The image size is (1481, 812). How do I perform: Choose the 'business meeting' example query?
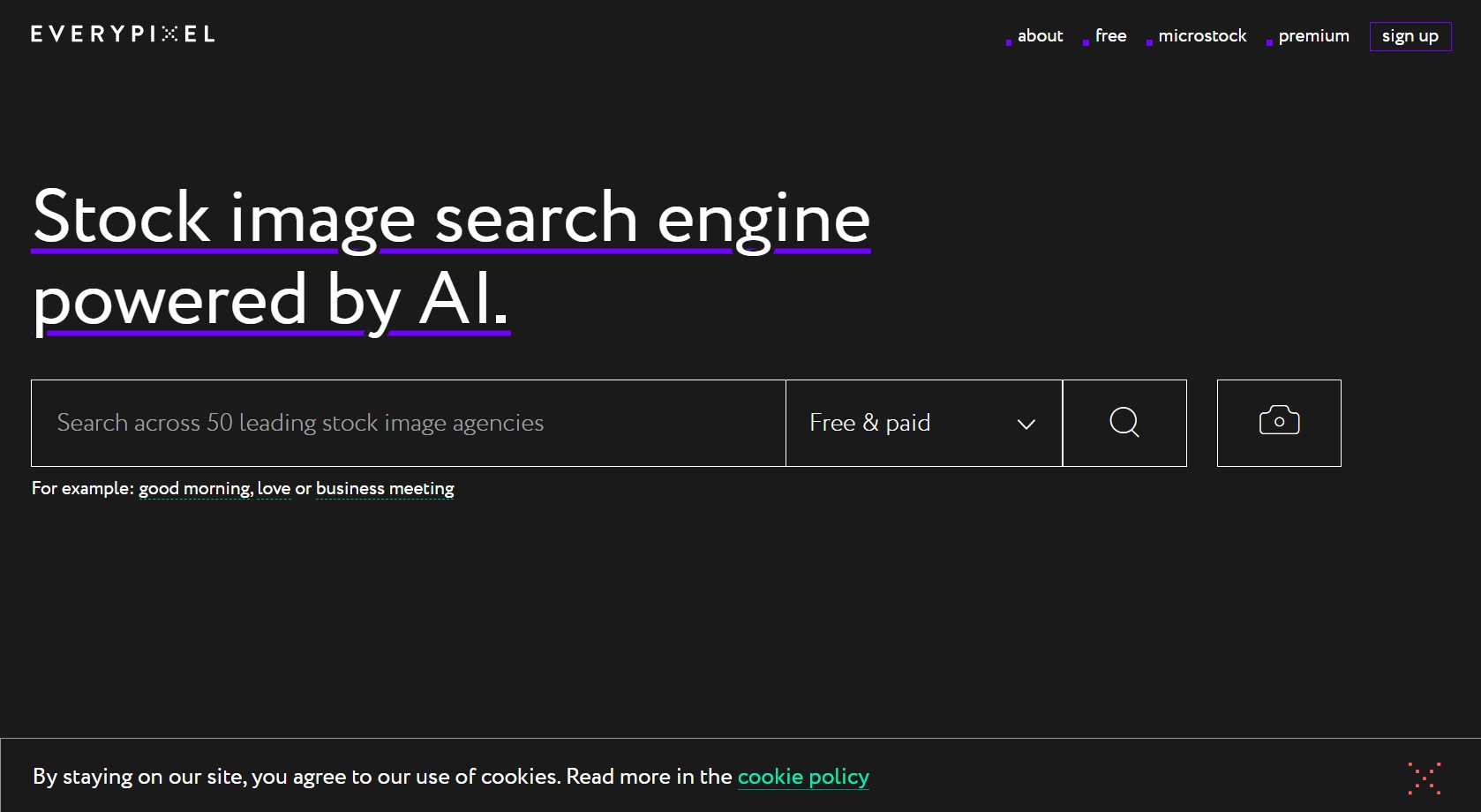(x=385, y=489)
